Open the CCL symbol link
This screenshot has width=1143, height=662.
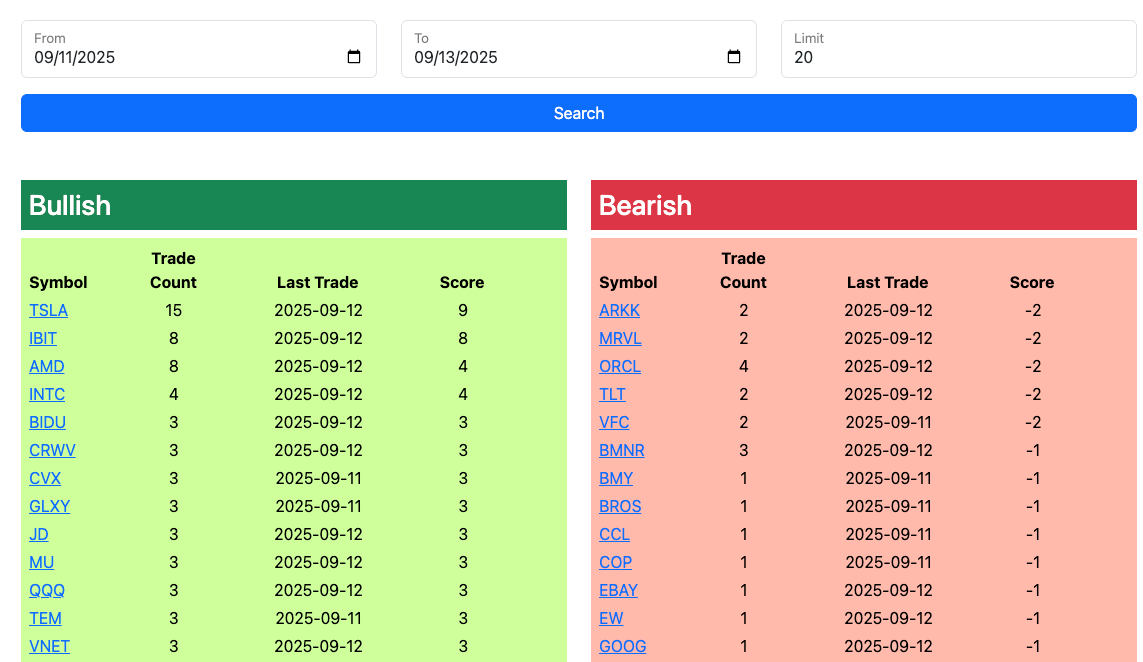(x=615, y=534)
